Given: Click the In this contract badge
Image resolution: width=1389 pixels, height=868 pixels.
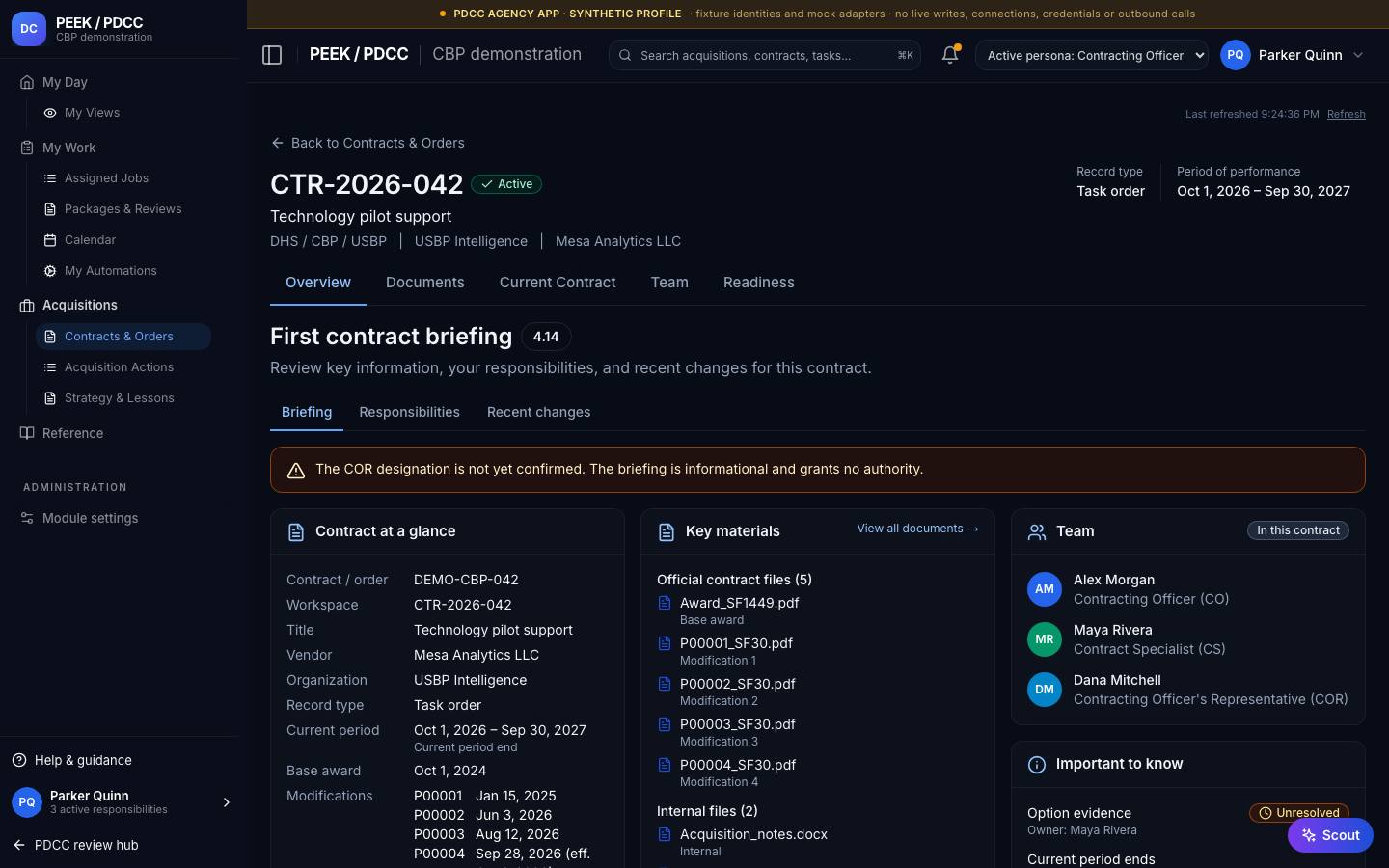Looking at the screenshot, I should 1297,530.
